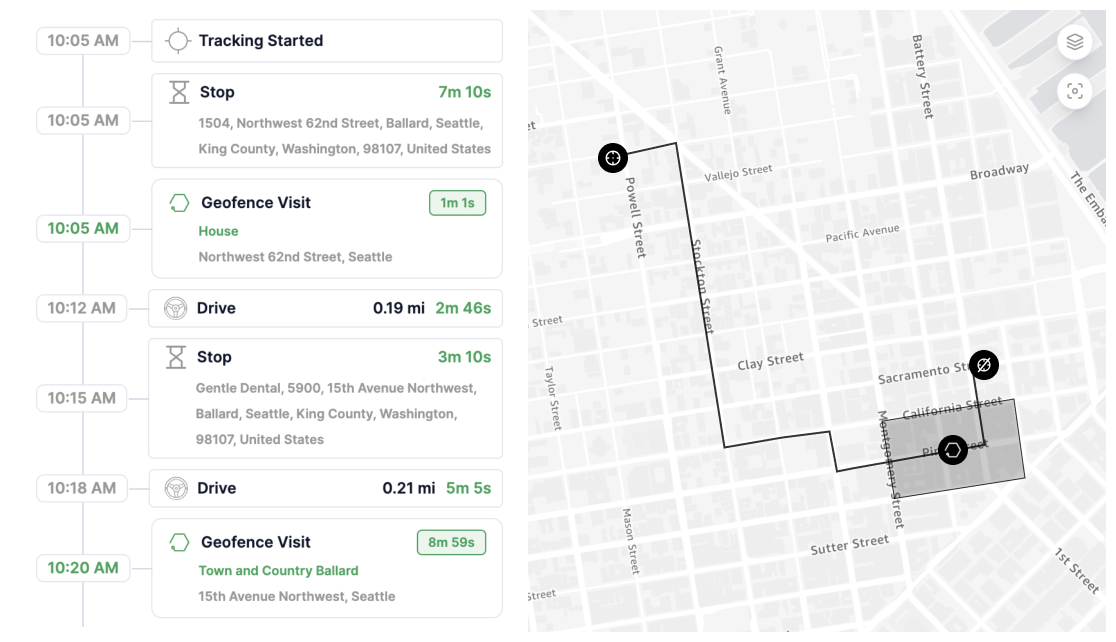Click the hourglass icon of the Gentle Dental stop
This screenshot has height=642, width=1116.
[x=177, y=357]
